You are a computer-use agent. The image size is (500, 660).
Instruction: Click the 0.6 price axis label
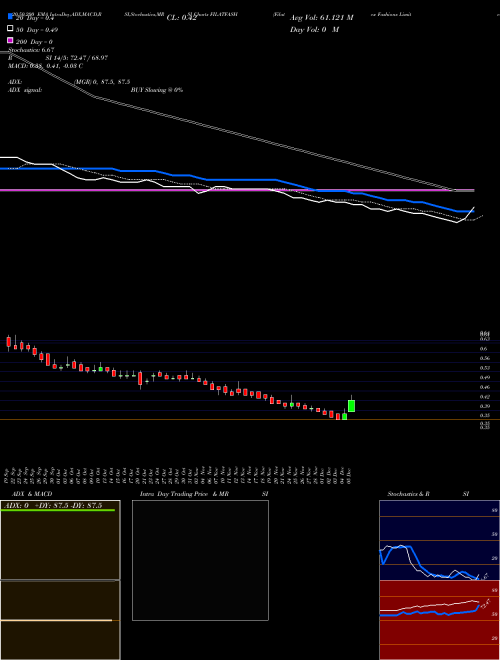point(483,349)
